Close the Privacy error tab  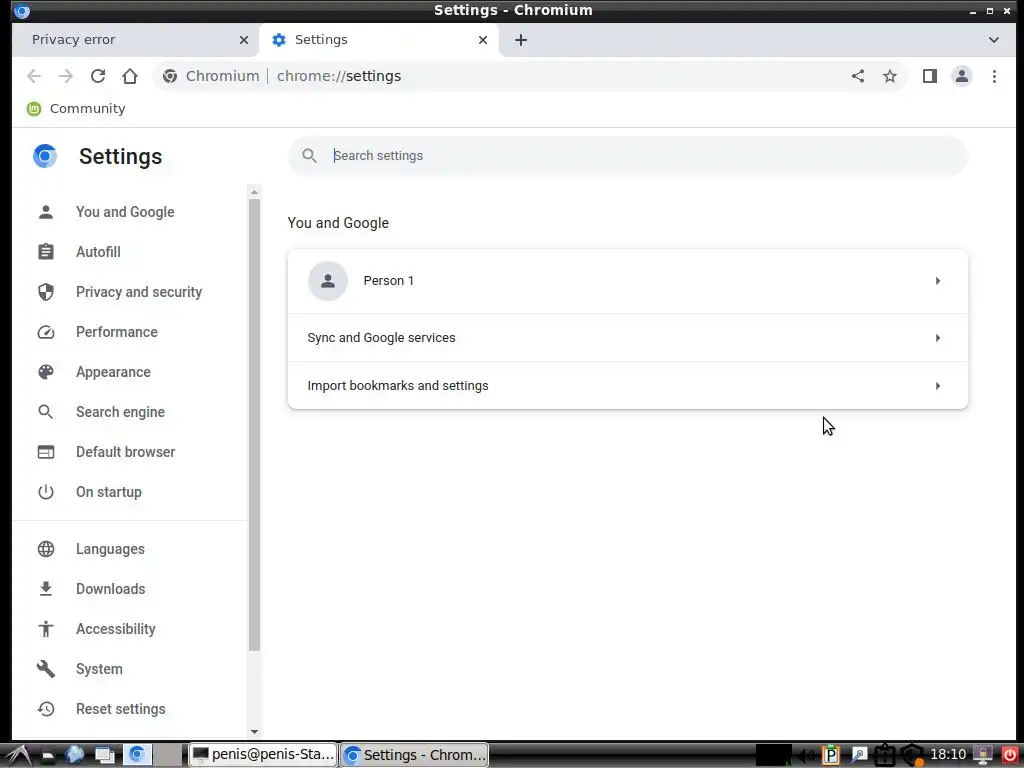(244, 40)
